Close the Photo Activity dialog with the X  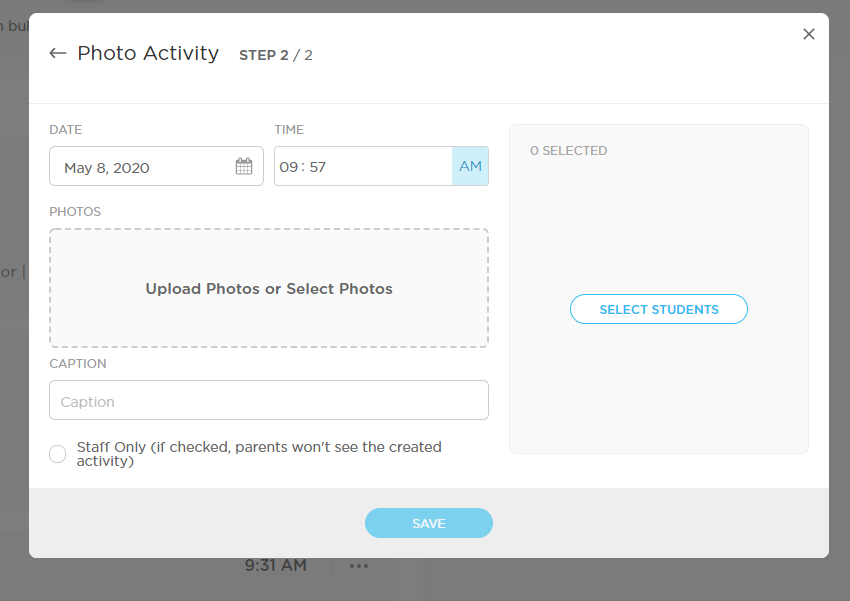(809, 33)
